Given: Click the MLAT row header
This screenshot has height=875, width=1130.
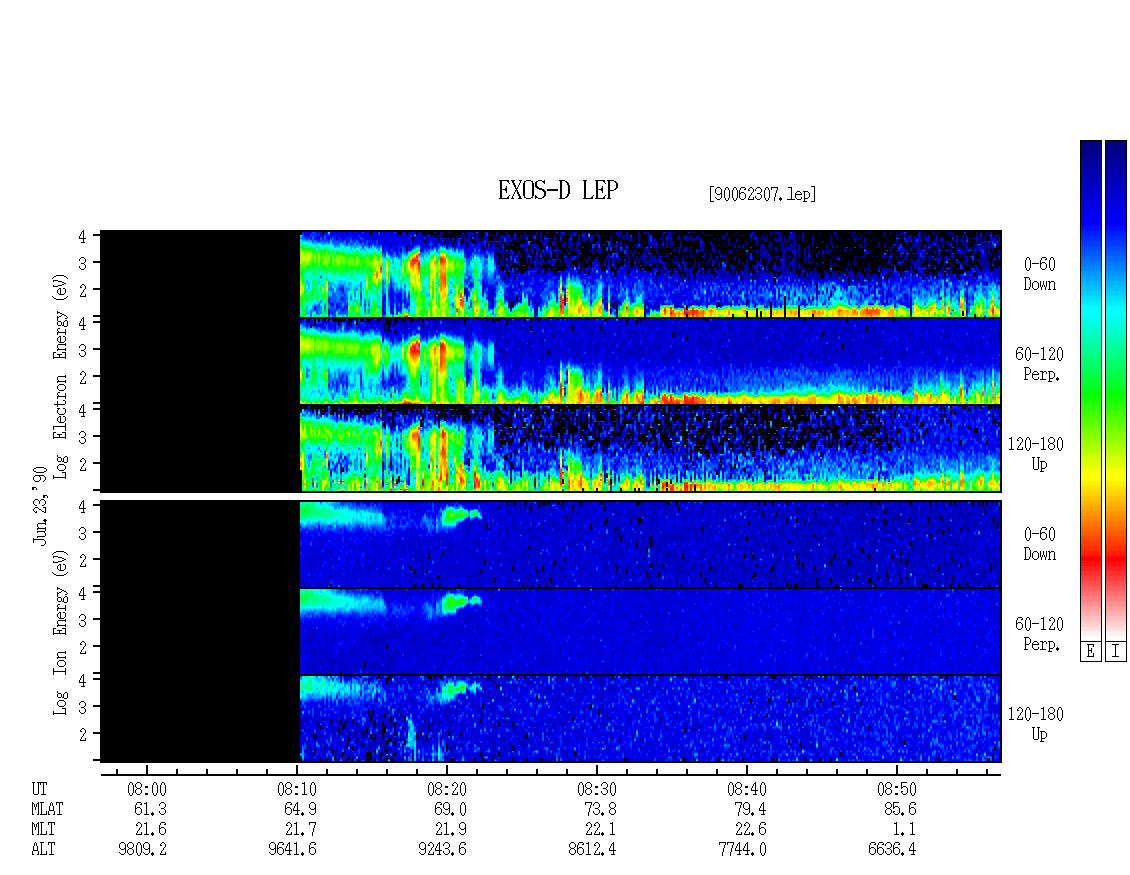Looking at the screenshot, I should [x=47, y=809].
